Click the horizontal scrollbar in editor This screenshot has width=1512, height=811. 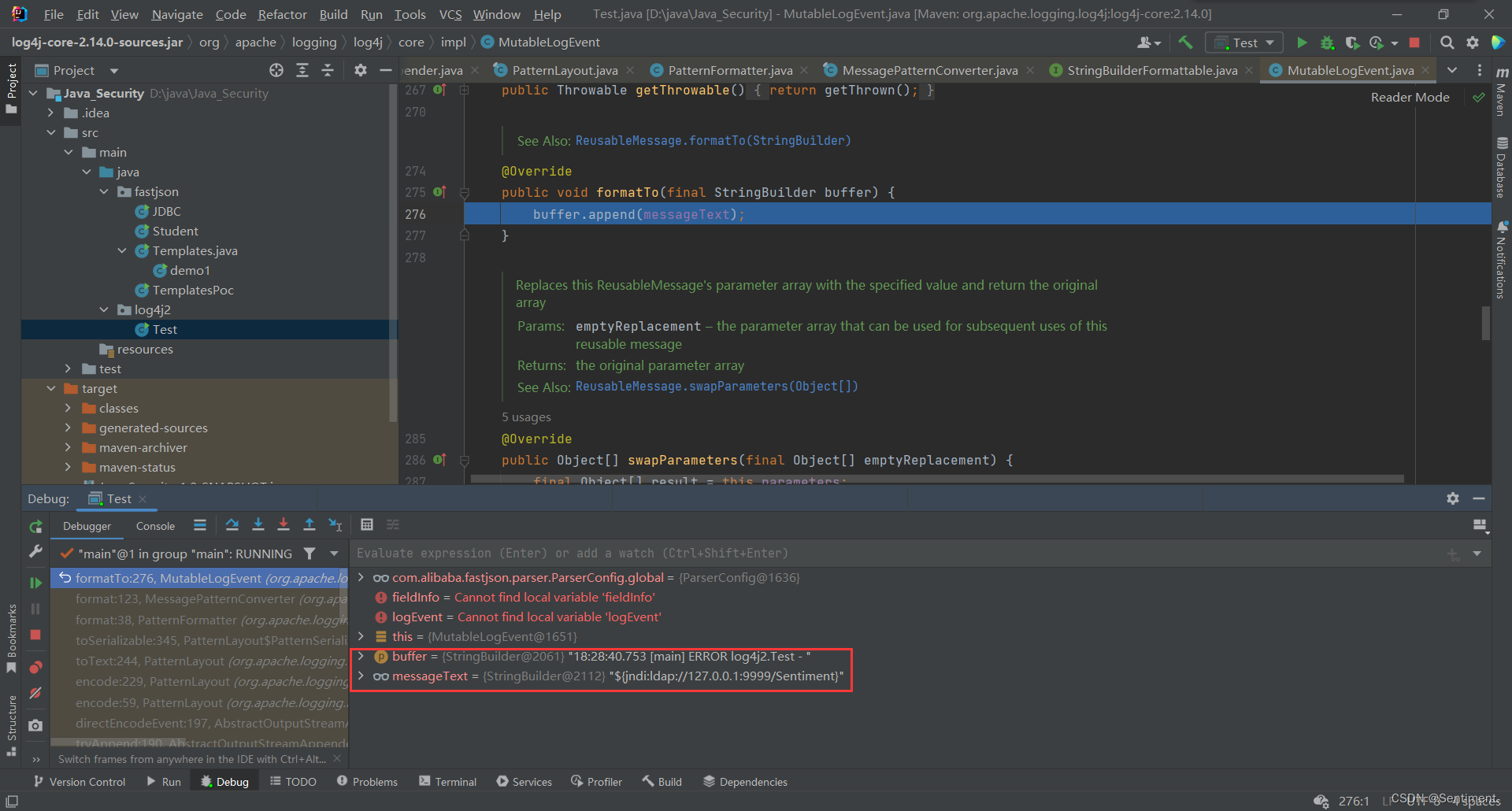[937, 478]
